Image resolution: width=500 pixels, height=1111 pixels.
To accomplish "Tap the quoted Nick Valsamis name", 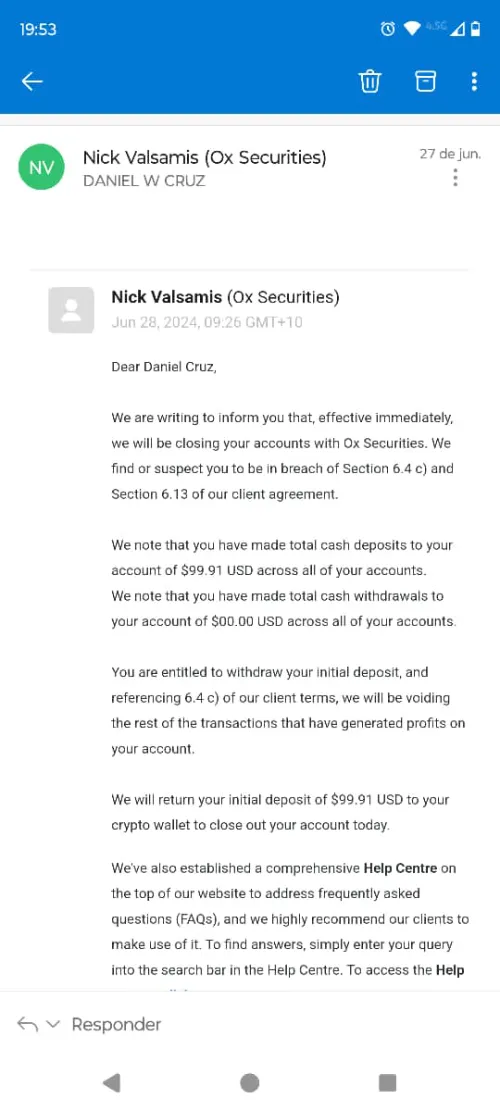I will [167, 297].
